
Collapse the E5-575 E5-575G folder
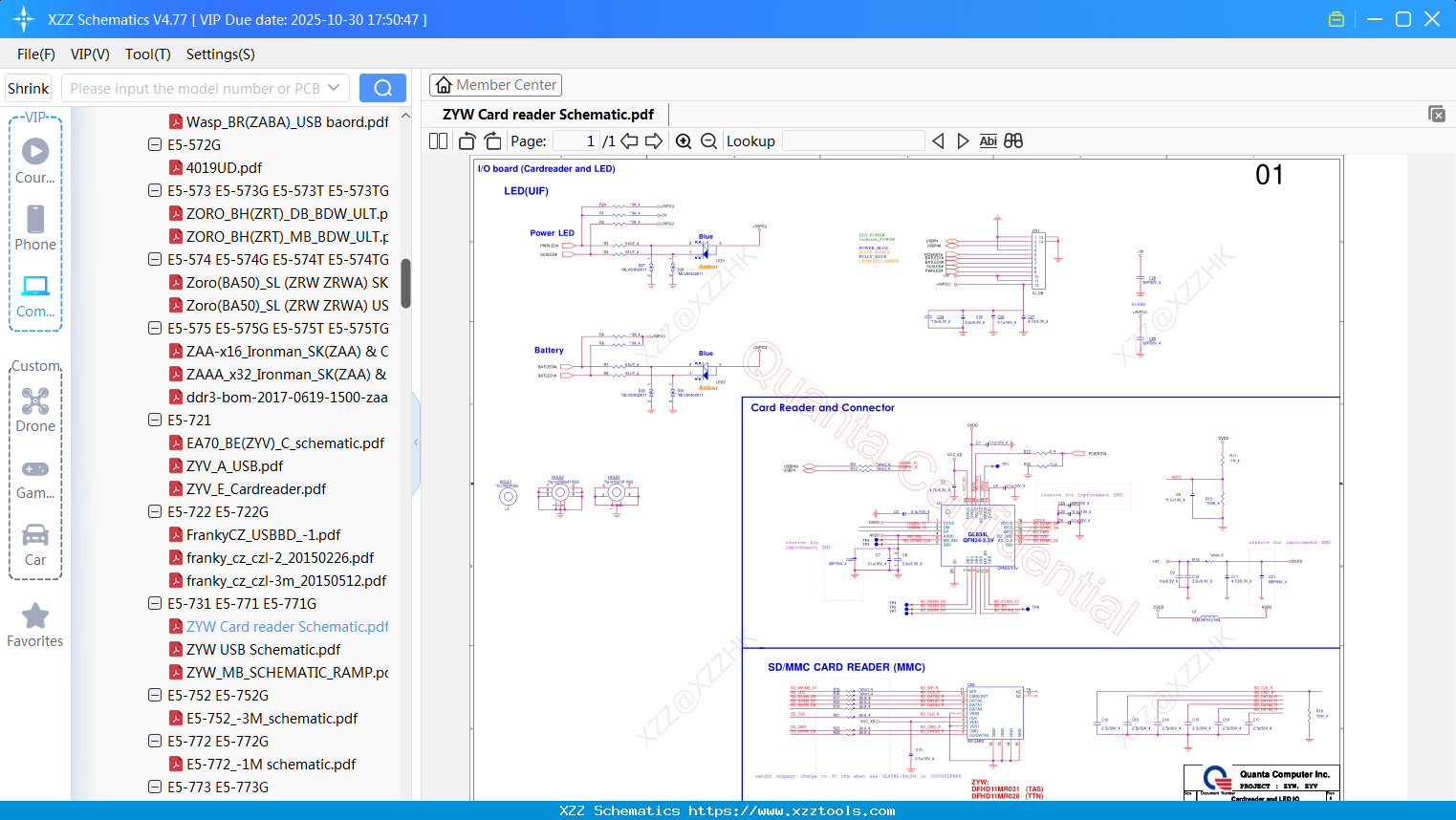(x=155, y=328)
